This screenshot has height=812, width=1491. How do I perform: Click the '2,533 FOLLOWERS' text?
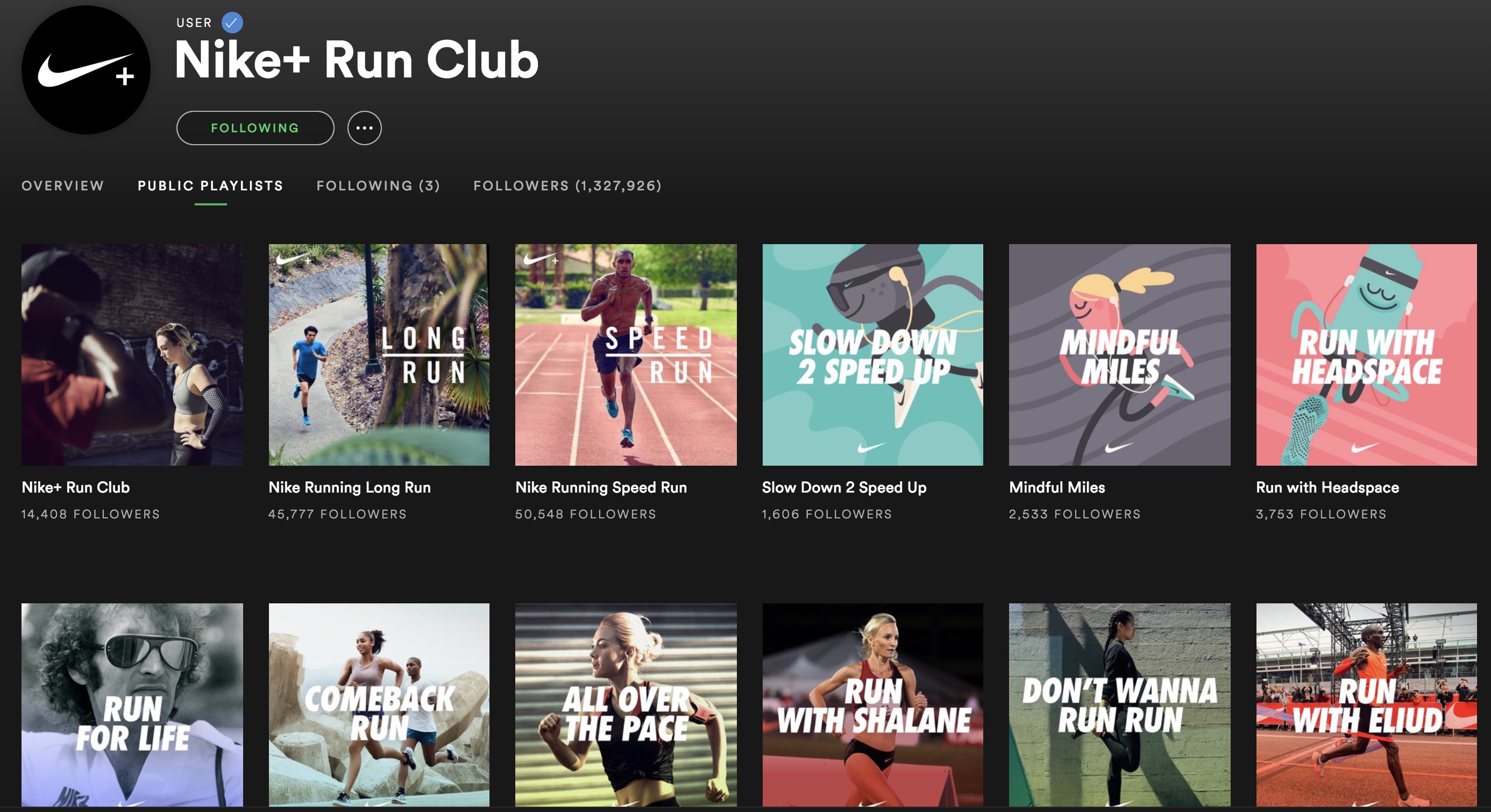pyautogui.click(x=1075, y=514)
